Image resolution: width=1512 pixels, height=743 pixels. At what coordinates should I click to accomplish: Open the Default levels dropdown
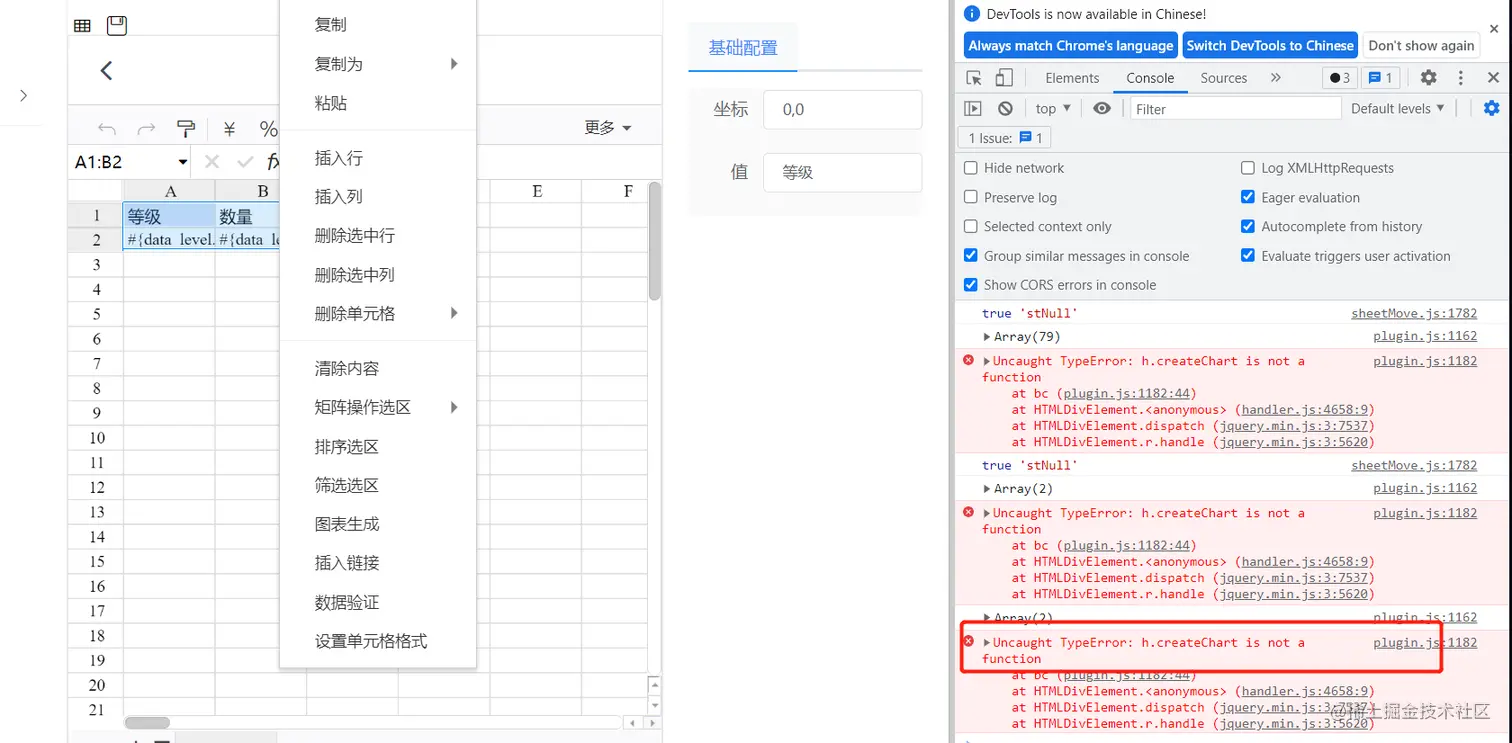point(1398,108)
